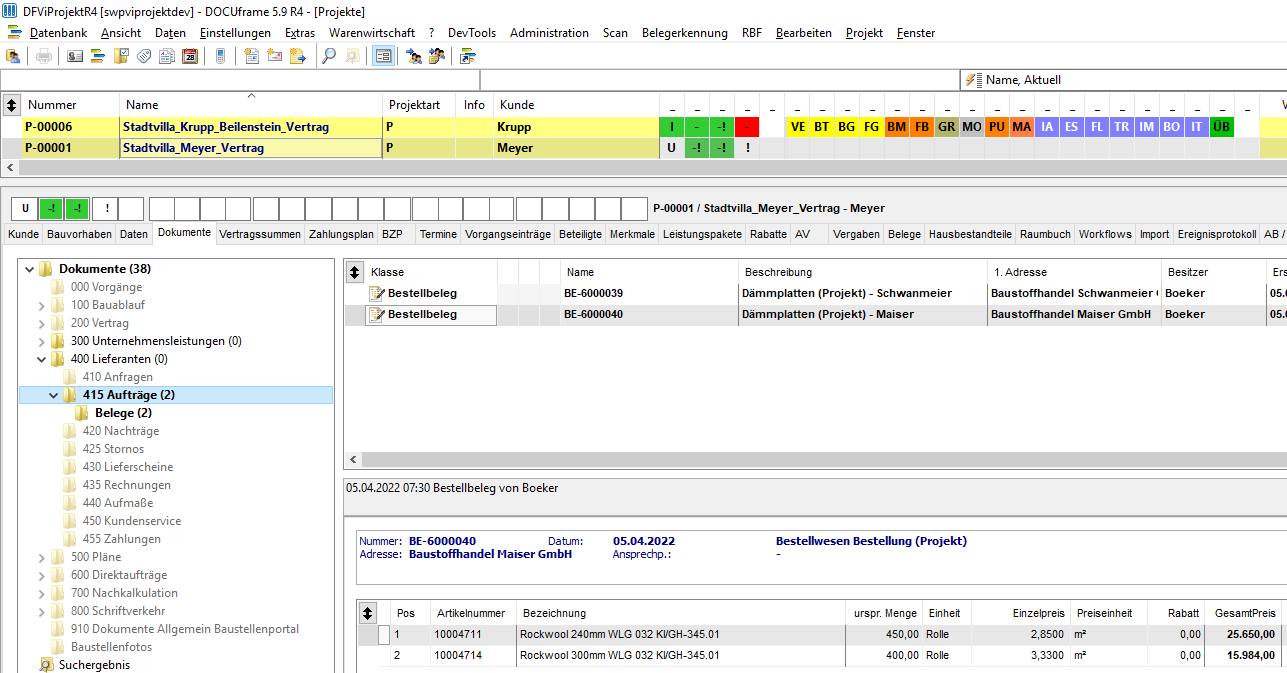Click the stacked colored bars toolbar icon

point(98,56)
